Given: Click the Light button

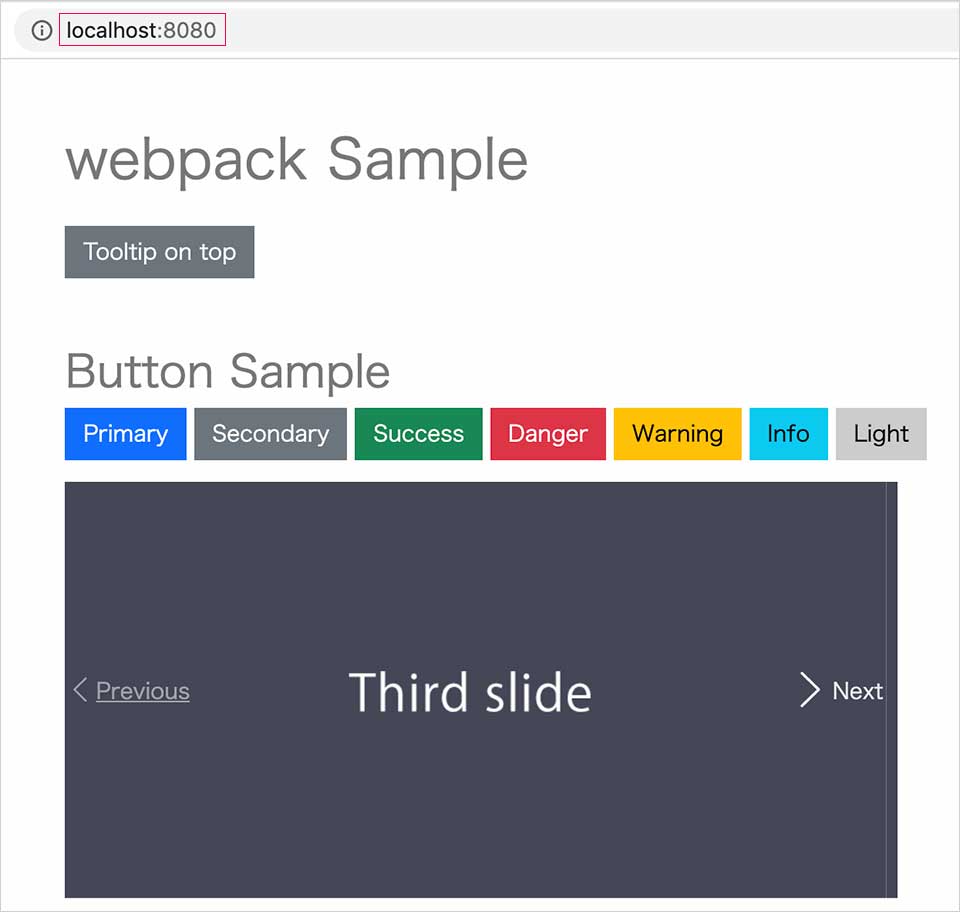Looking at the screenshot, I should [881, 434].
